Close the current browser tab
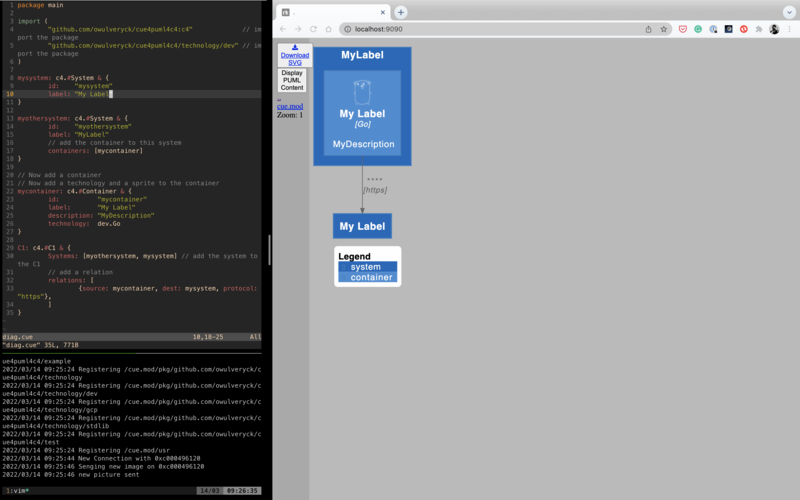 [383, 12]
